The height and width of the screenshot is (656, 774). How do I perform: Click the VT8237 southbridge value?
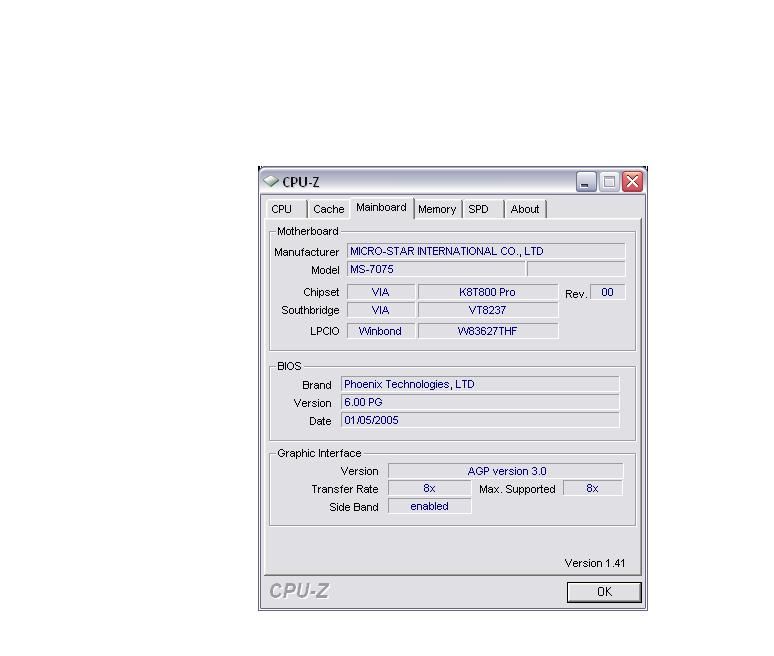(x=488, y=310)
